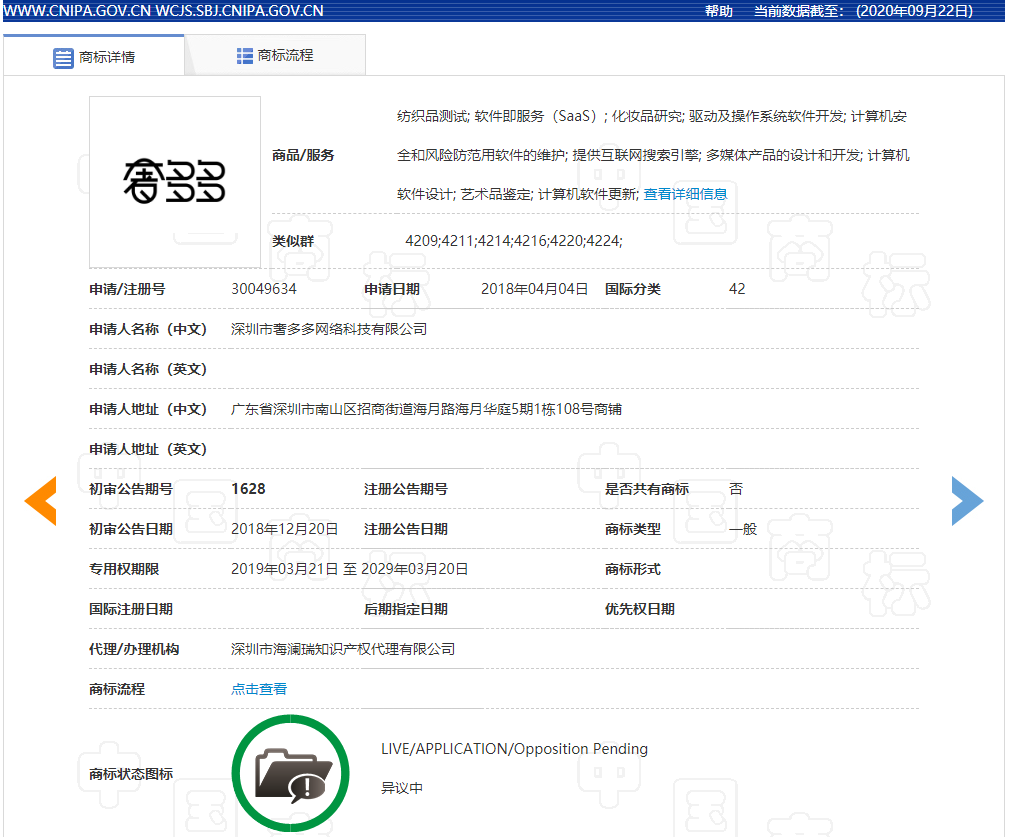Switch to the 商标流程 tab

point(275,56)
